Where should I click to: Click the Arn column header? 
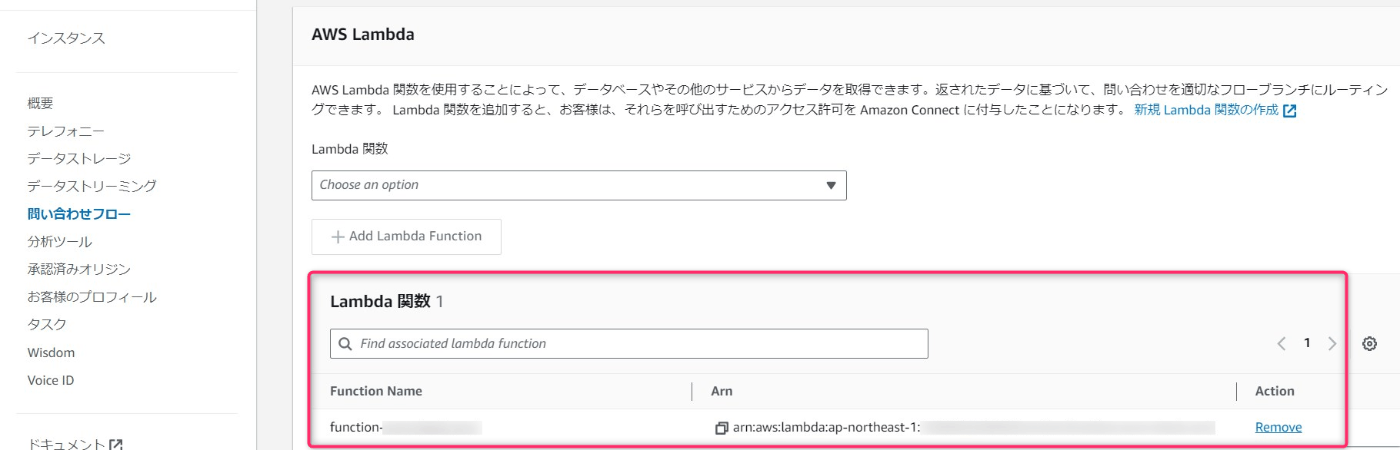[x=722, y=391]
